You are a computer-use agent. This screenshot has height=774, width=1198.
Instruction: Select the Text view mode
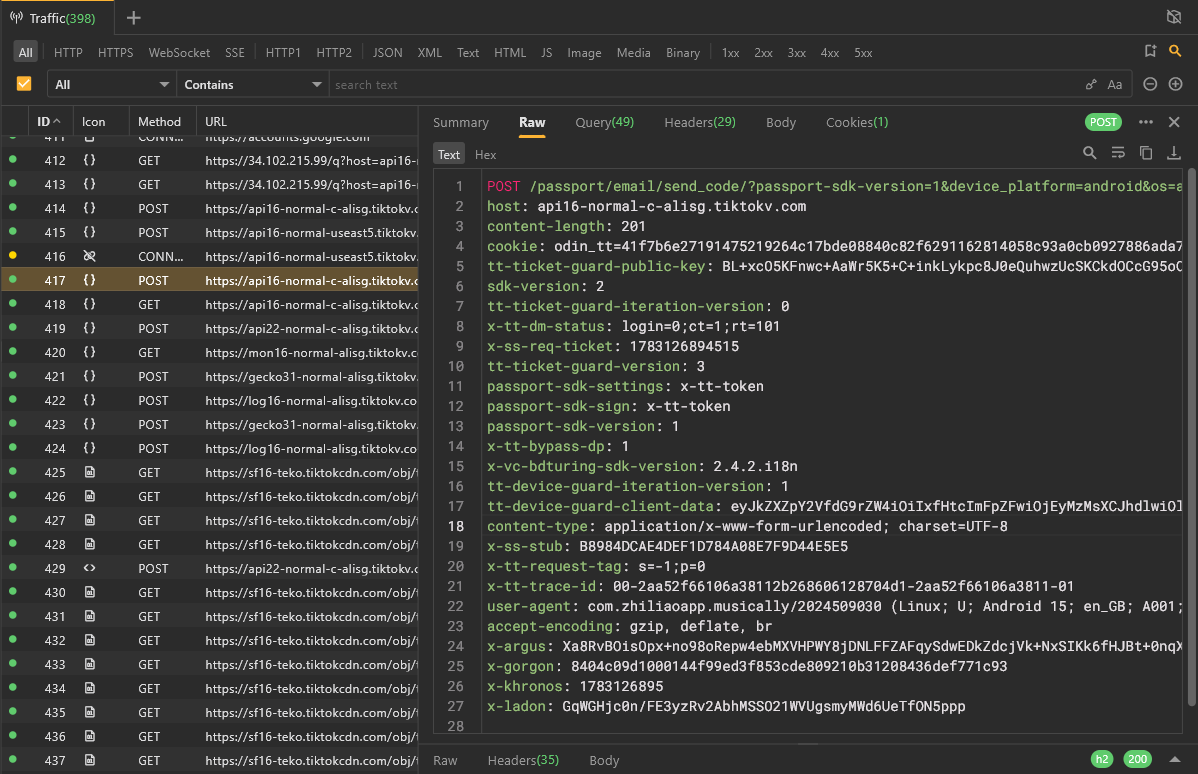point(448,154)
